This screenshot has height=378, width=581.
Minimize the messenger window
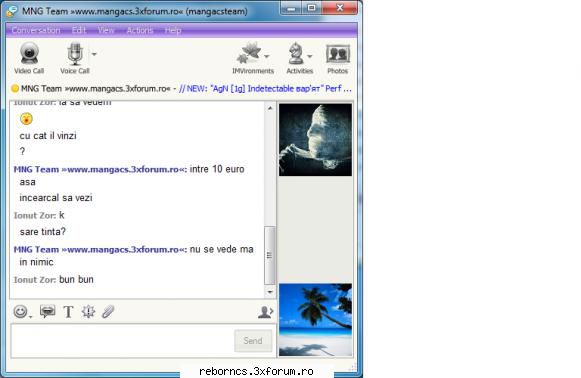tap(291, 8)
